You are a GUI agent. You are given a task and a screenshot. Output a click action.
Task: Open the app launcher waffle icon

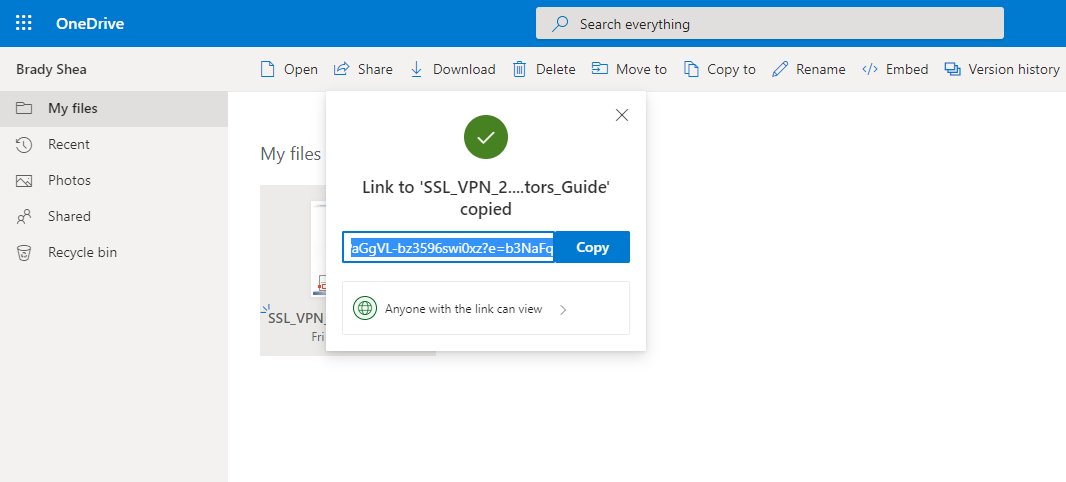pyautogui.click(x=24, y=23)
